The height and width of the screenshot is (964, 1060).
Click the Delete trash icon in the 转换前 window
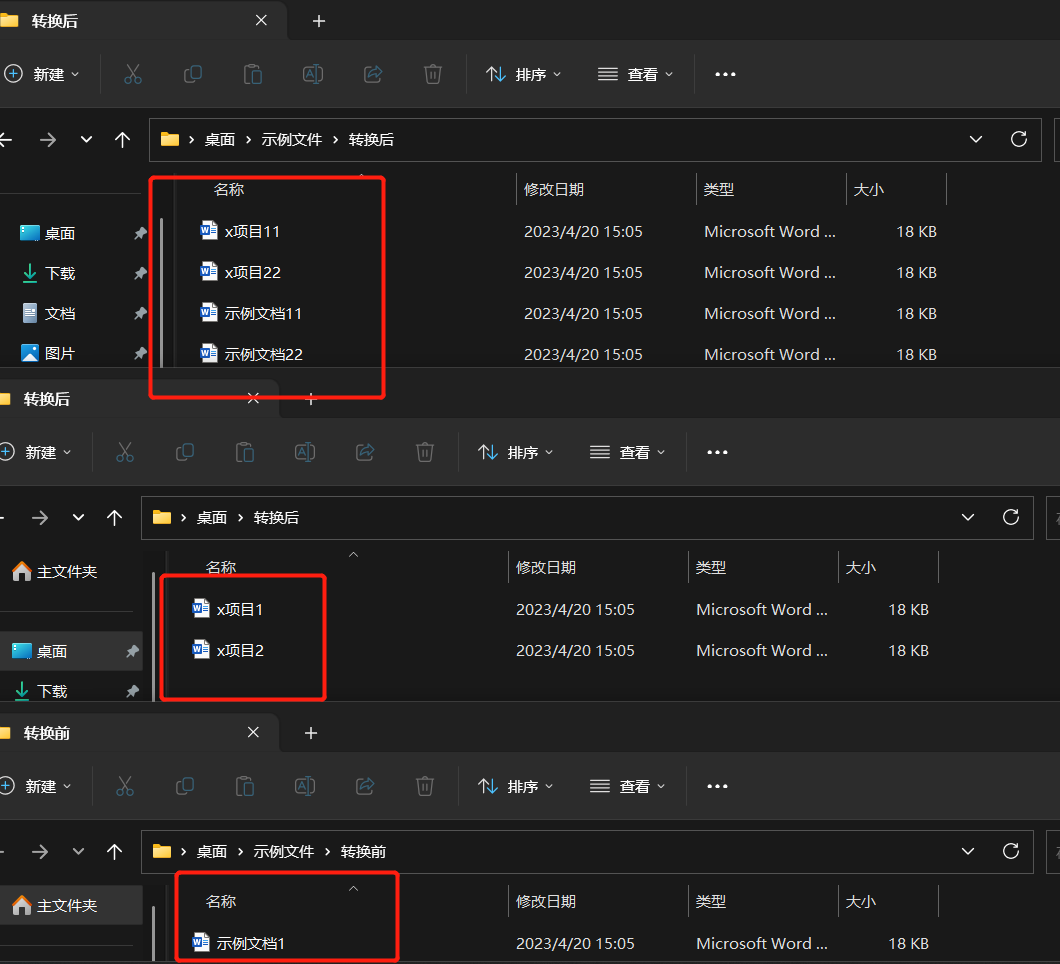tap(425, 786)
